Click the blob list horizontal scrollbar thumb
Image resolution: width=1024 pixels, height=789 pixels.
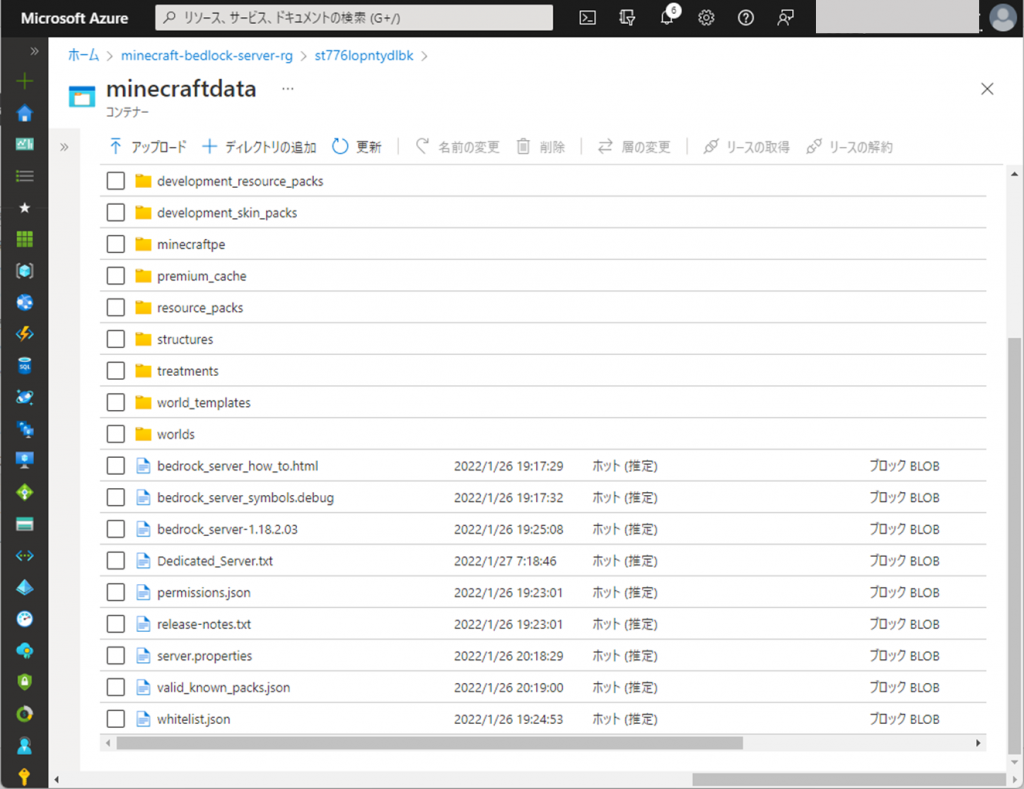(x=429, y=743)
